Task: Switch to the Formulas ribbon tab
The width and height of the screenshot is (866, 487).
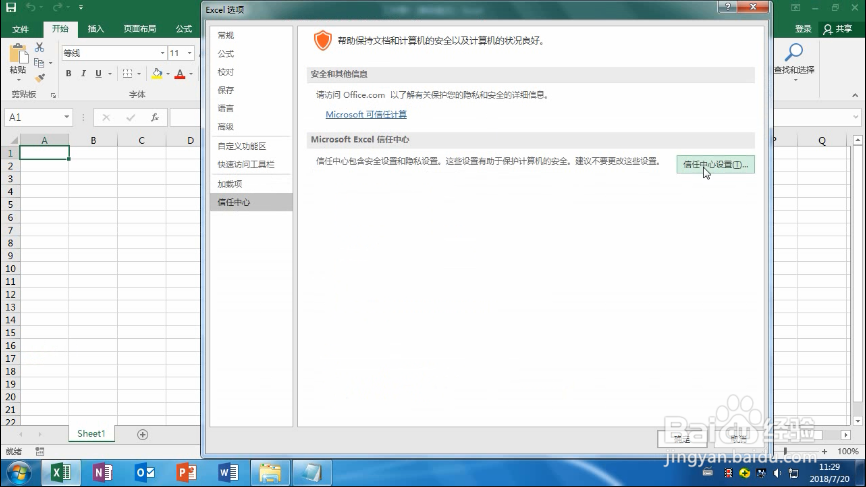Action: [183, 29]
